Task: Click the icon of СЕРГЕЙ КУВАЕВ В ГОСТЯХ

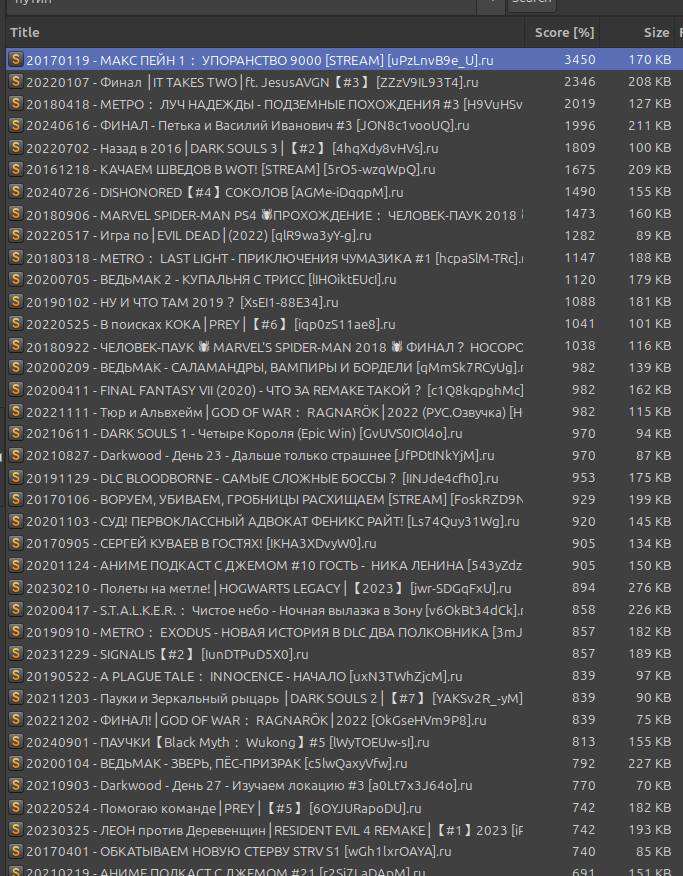Action: click(16, 544)
